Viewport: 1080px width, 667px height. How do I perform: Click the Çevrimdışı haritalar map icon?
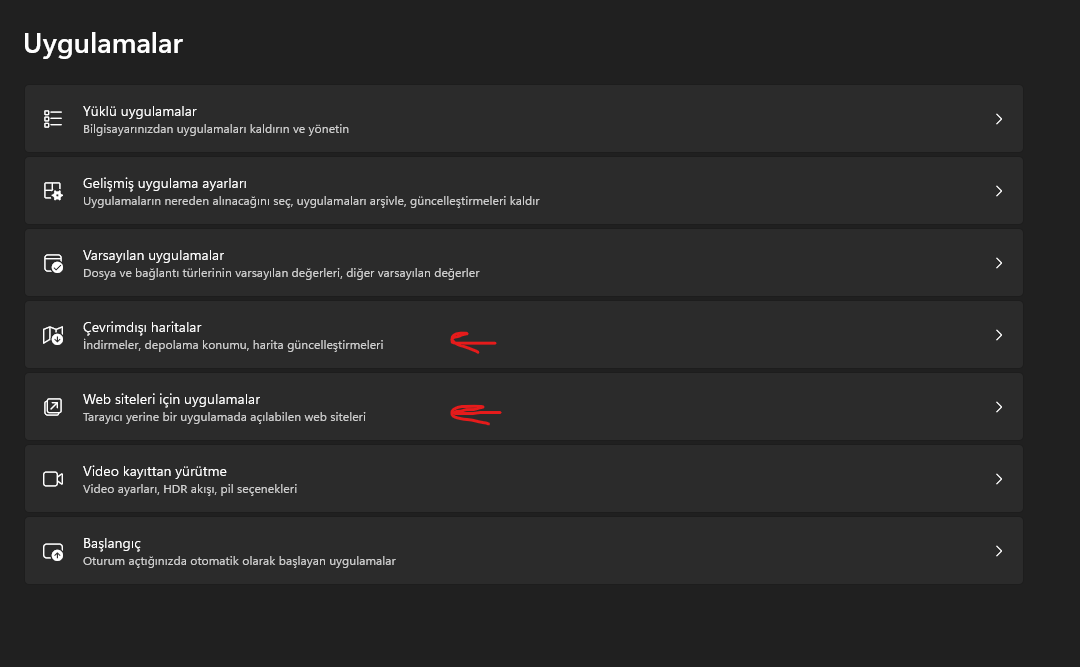(x=53, y=335)
